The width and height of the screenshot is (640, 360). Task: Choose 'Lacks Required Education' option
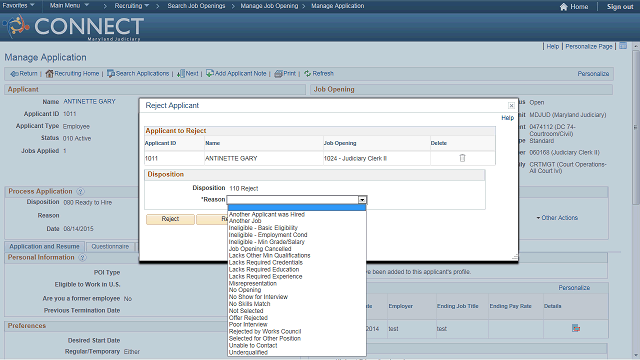[264, 269]
